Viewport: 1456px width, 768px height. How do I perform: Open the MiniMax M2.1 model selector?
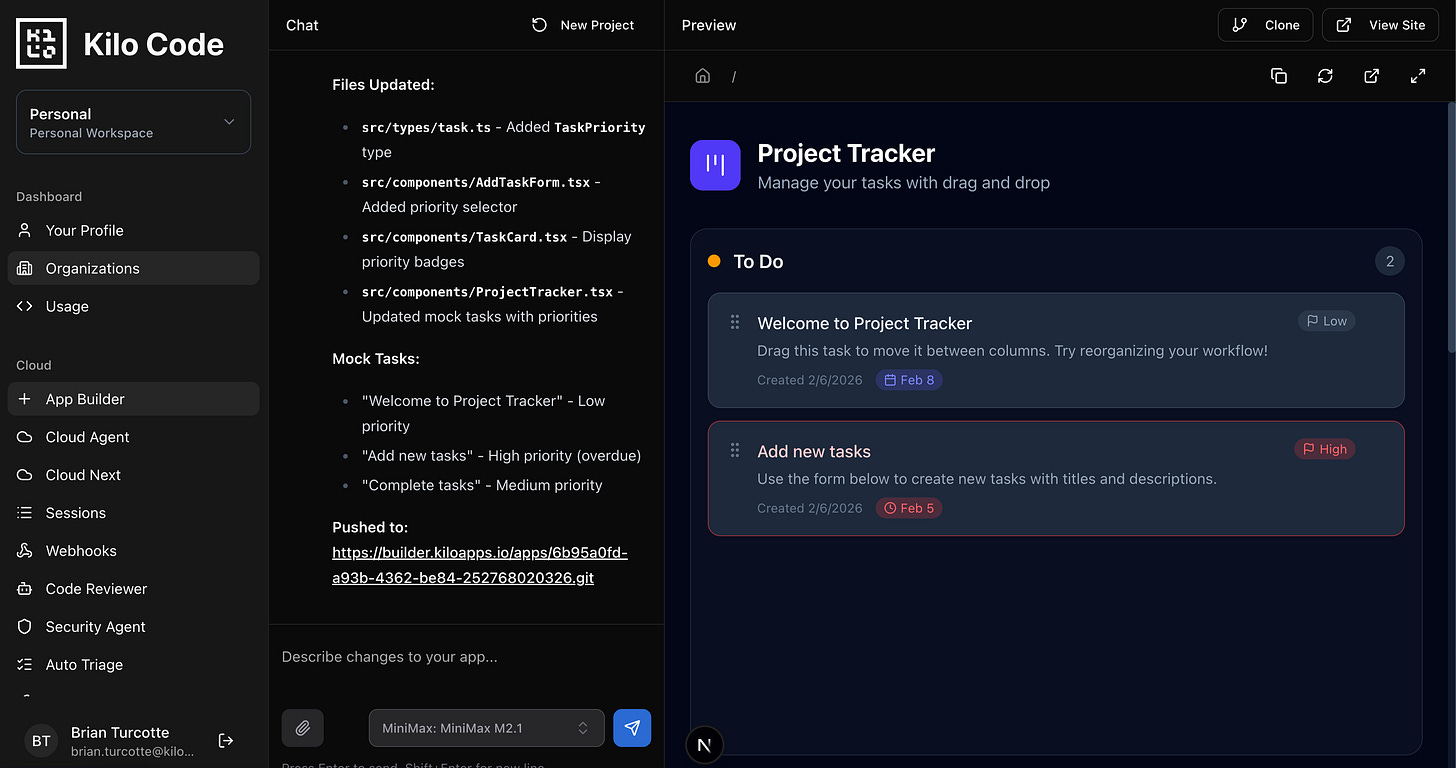(487, 728)
